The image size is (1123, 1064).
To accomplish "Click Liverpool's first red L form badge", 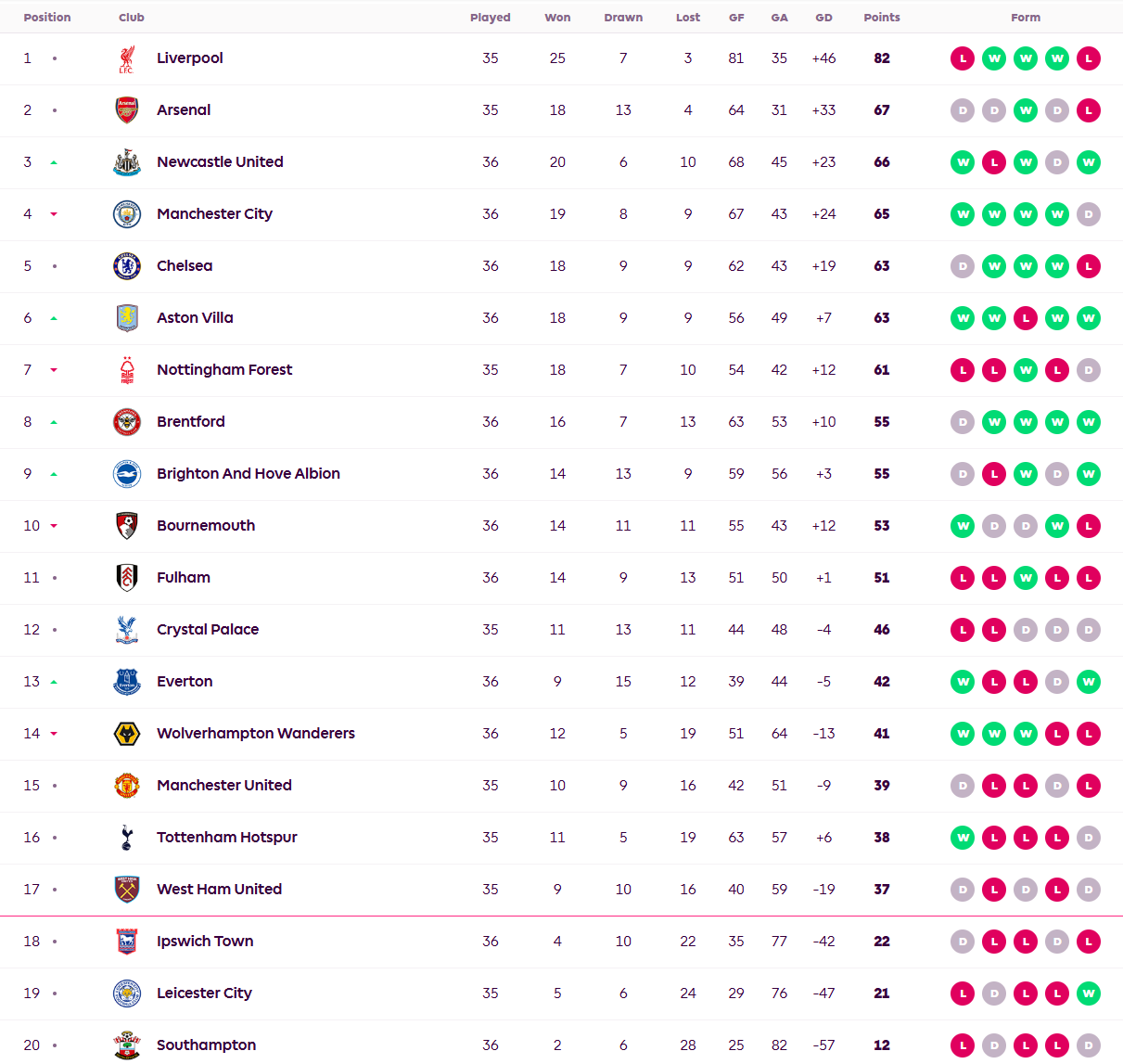I will point(963,58).
